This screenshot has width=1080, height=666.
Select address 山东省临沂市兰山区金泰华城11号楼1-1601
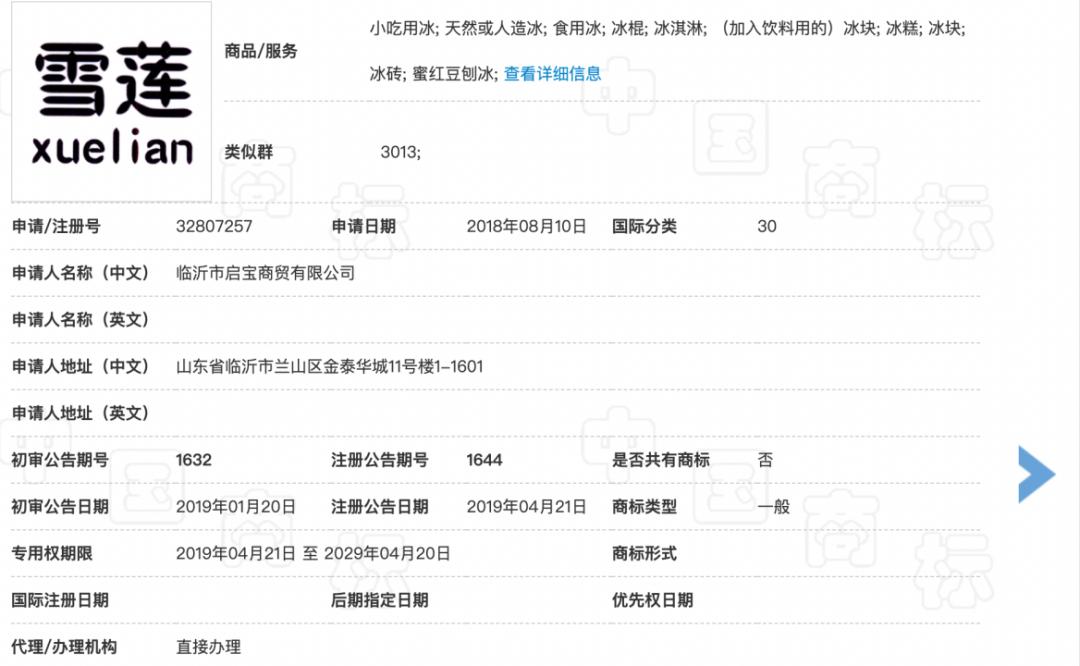tap(329, 366)
